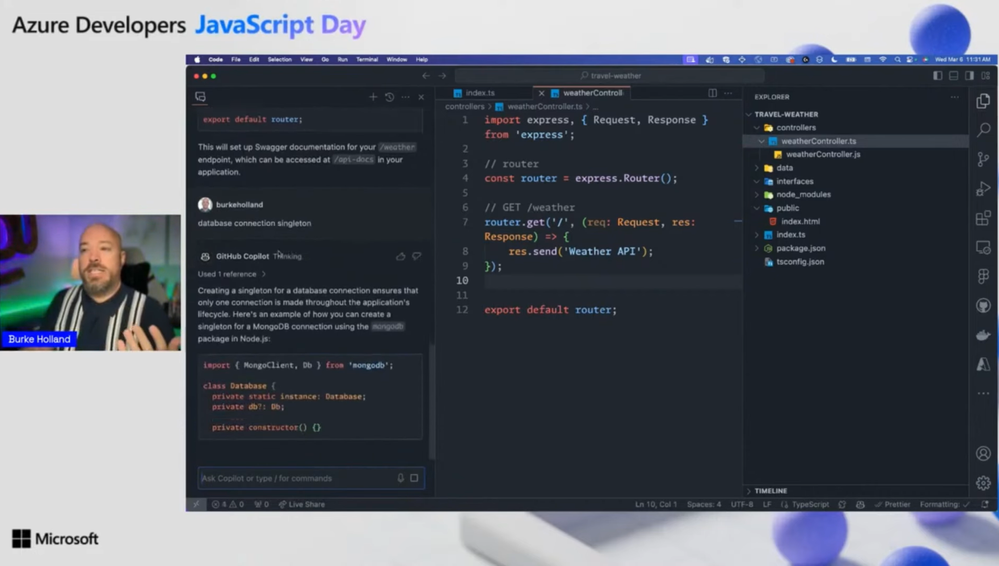Show chat history icon
The height and width of the screenshot is (566, 999).
[x=389, y=97]
